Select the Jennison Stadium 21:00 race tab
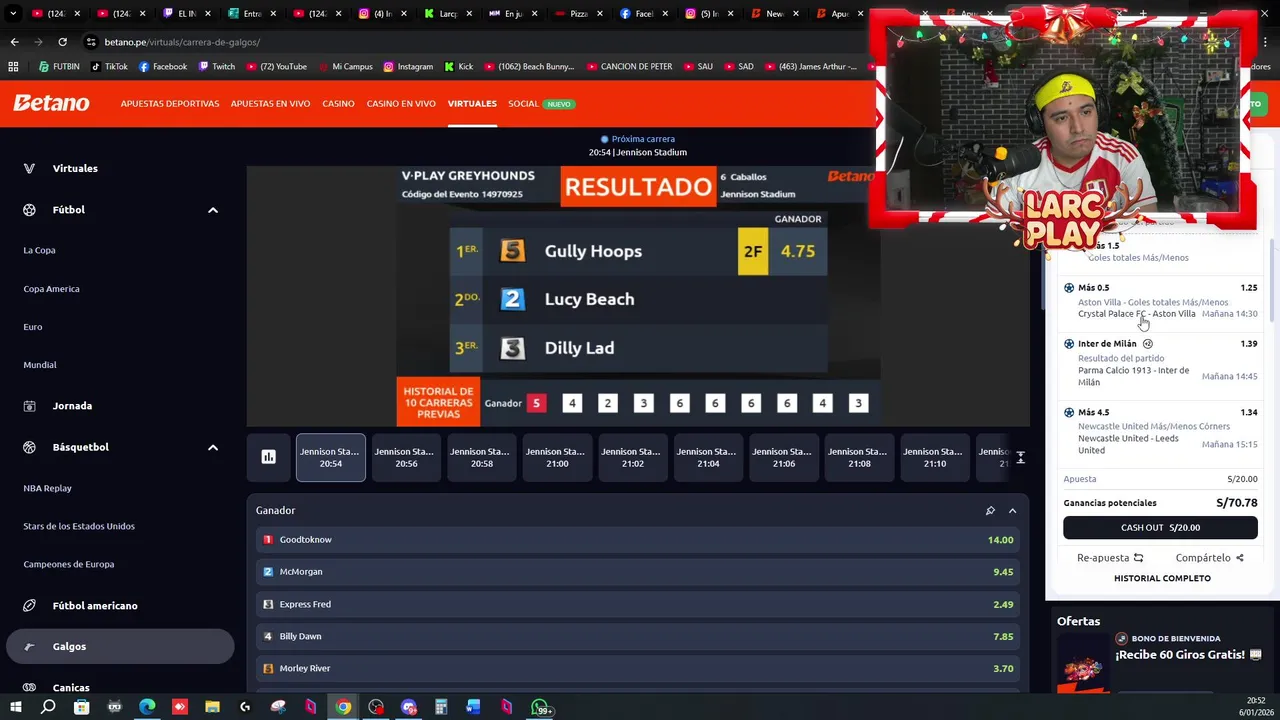Screen dimensions: 1280x720 [557, 457]
